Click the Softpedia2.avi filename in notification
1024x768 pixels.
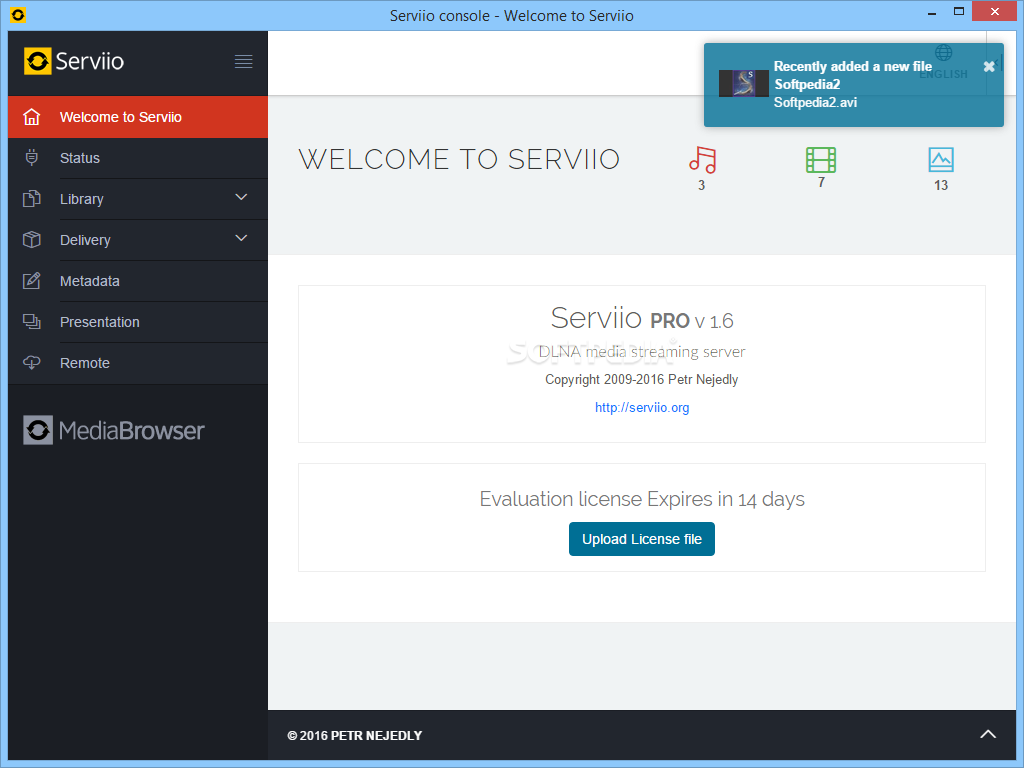[x=815, y=102]
